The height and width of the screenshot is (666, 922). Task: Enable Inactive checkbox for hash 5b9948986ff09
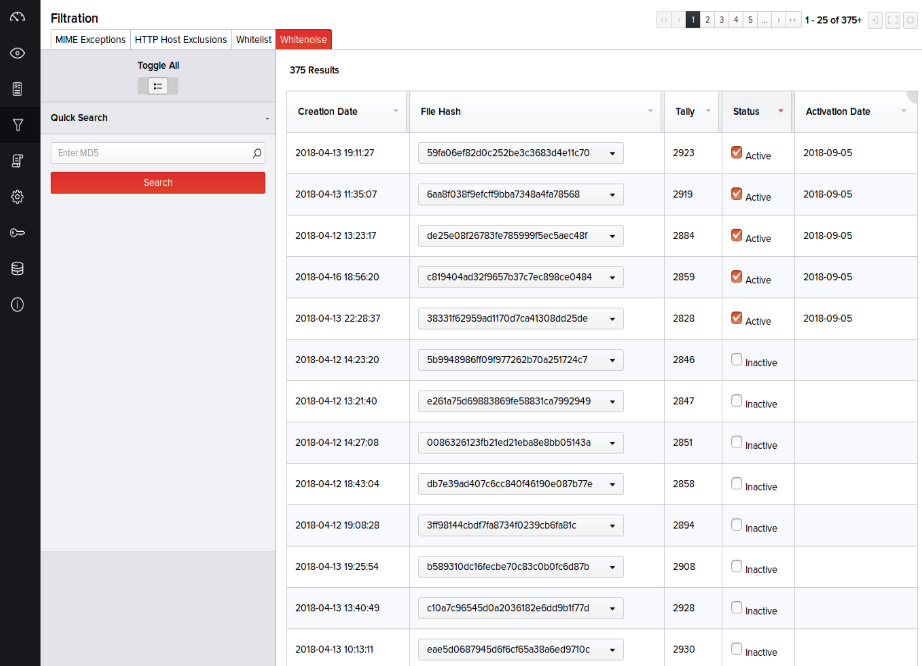[x=737, y=359]
